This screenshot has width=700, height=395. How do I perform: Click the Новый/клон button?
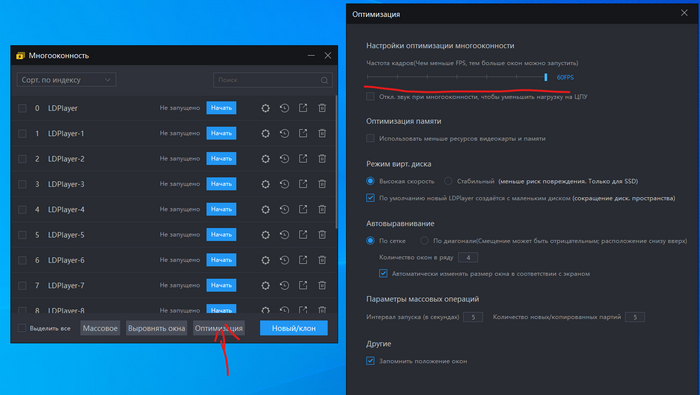[x=294, y=328]
